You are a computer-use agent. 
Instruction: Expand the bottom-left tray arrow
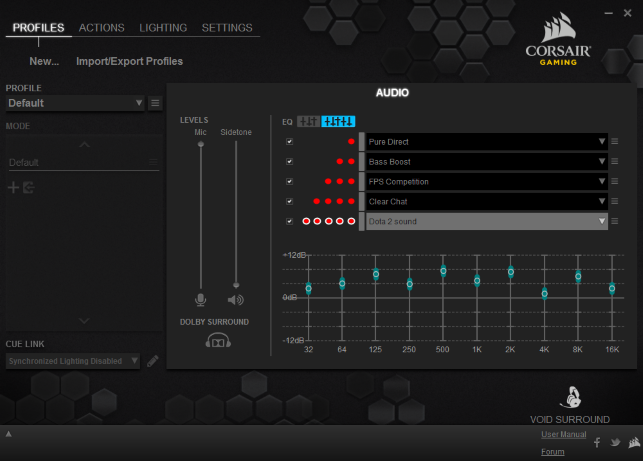9,434
